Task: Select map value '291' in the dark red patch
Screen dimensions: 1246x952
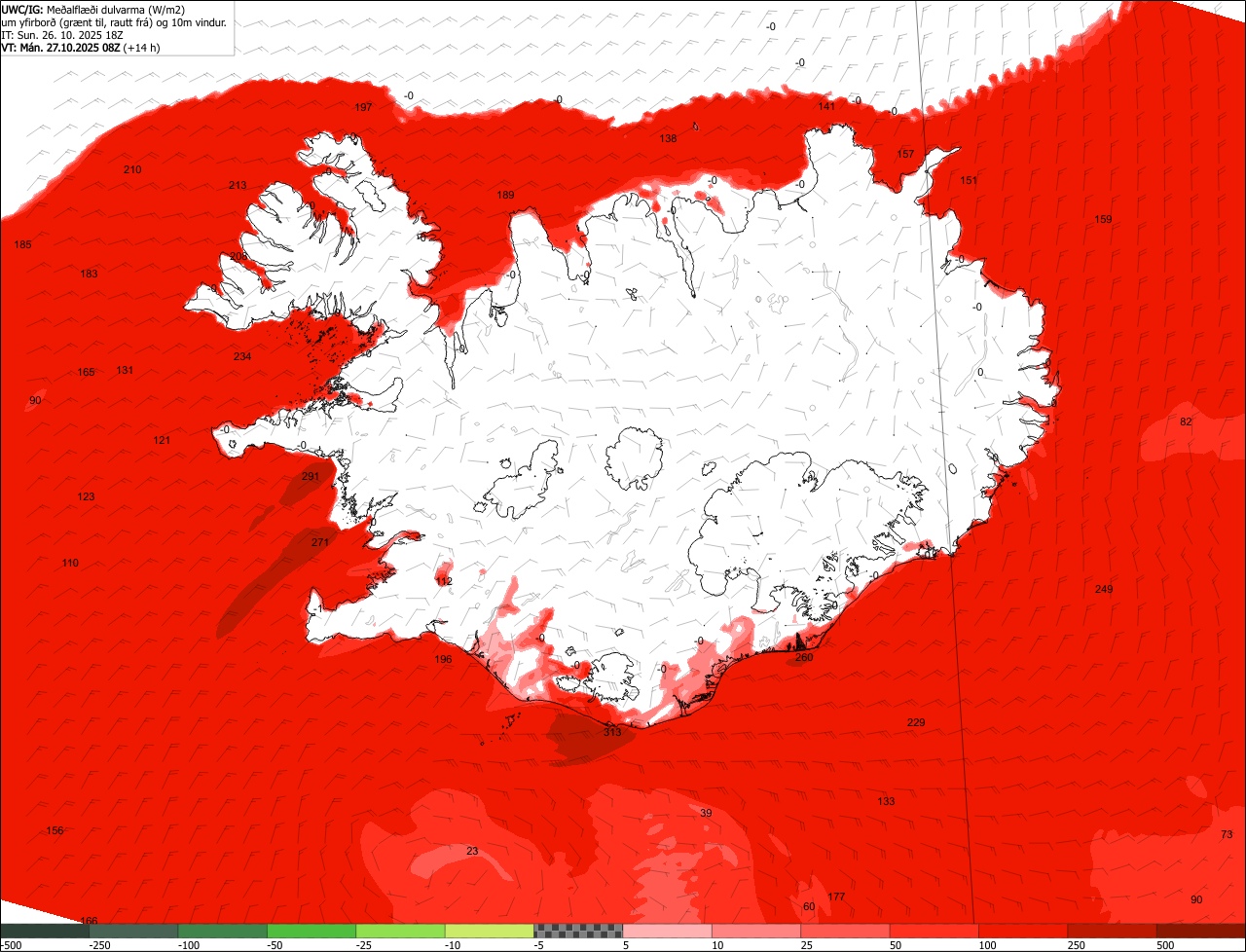Action: pyautogui.click(x=311, y=477)
